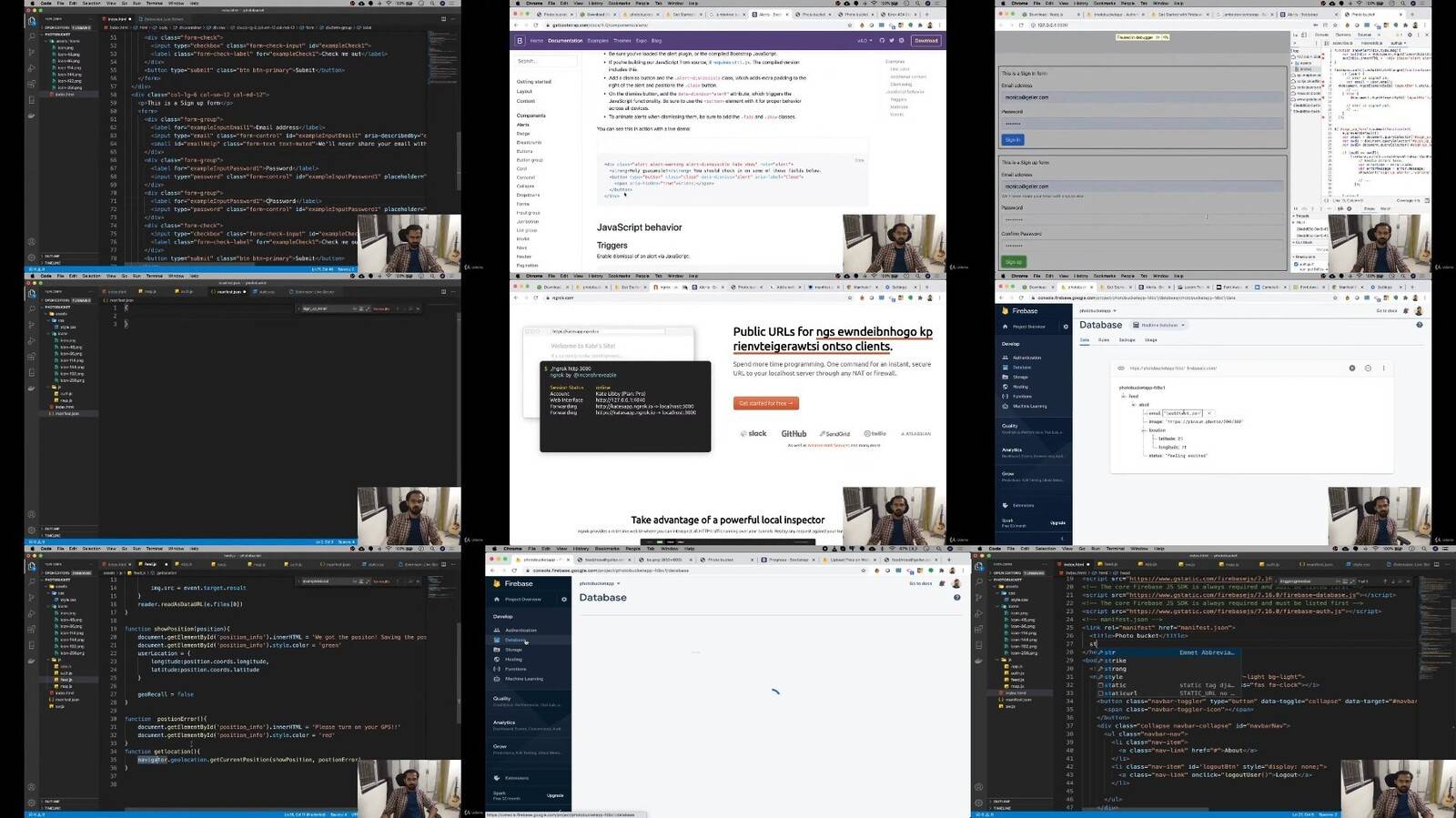Screen dimensions: 1456x818
Task: Click Go to docs in data-tree Firebase console
Action: pyautogui.click(x=1387, y=311)
